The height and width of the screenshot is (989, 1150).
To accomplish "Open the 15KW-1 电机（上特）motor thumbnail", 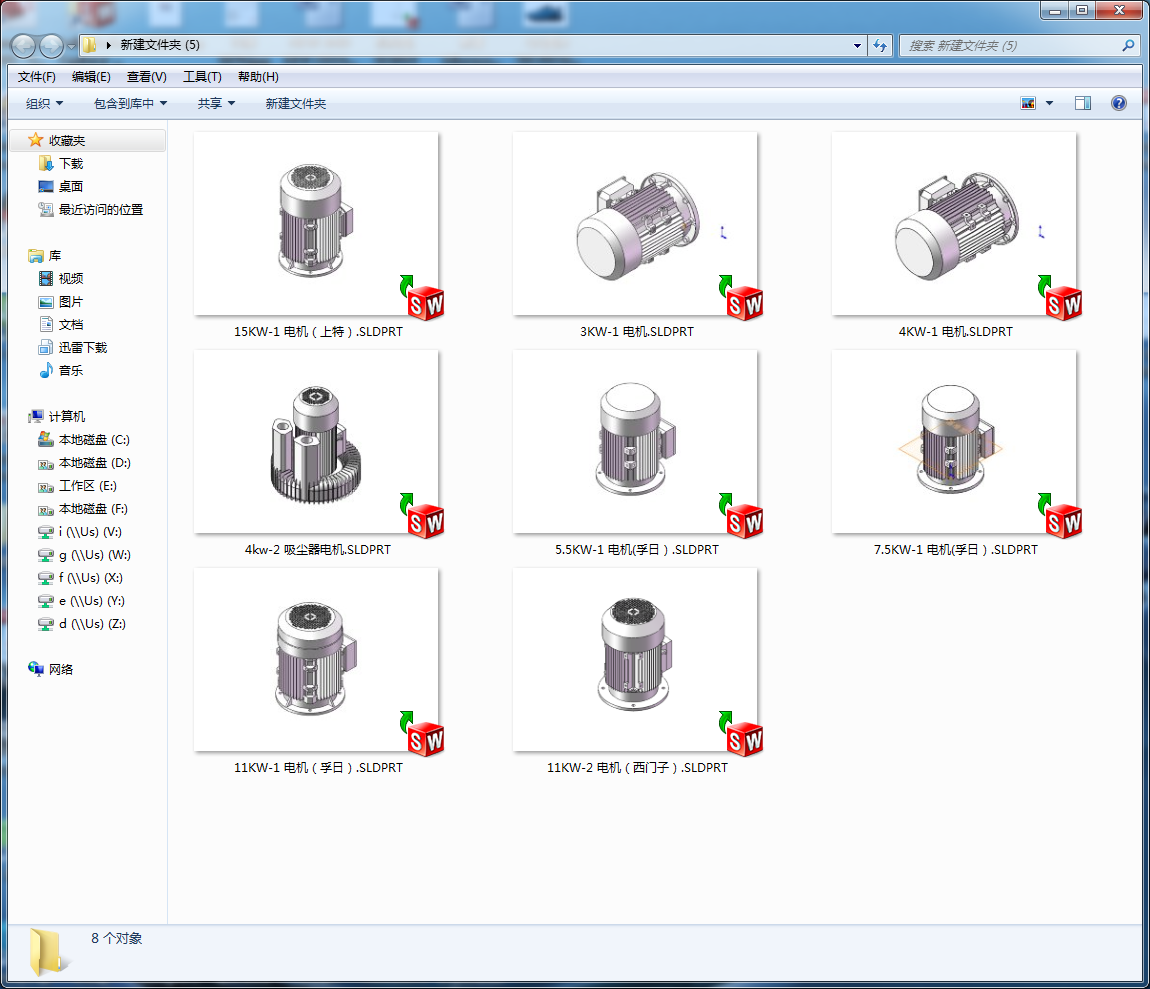I will point(316,224).
